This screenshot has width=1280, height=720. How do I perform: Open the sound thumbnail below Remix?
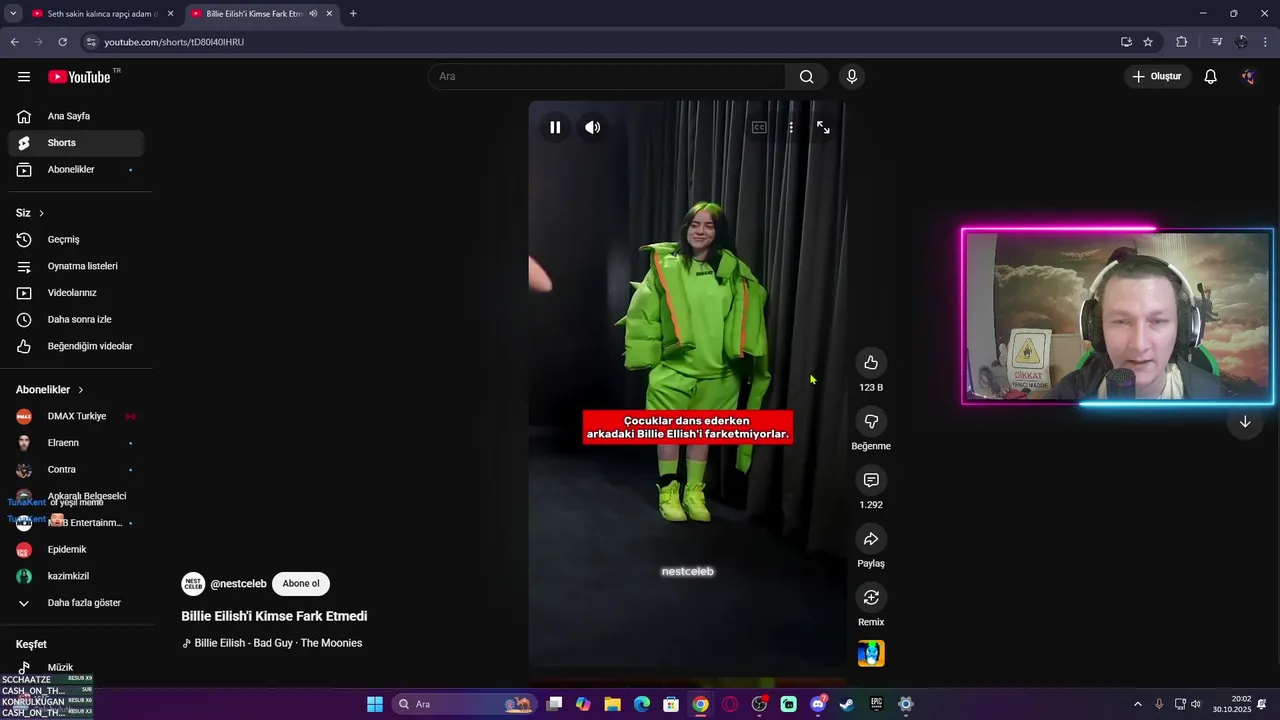pos(871,654)
